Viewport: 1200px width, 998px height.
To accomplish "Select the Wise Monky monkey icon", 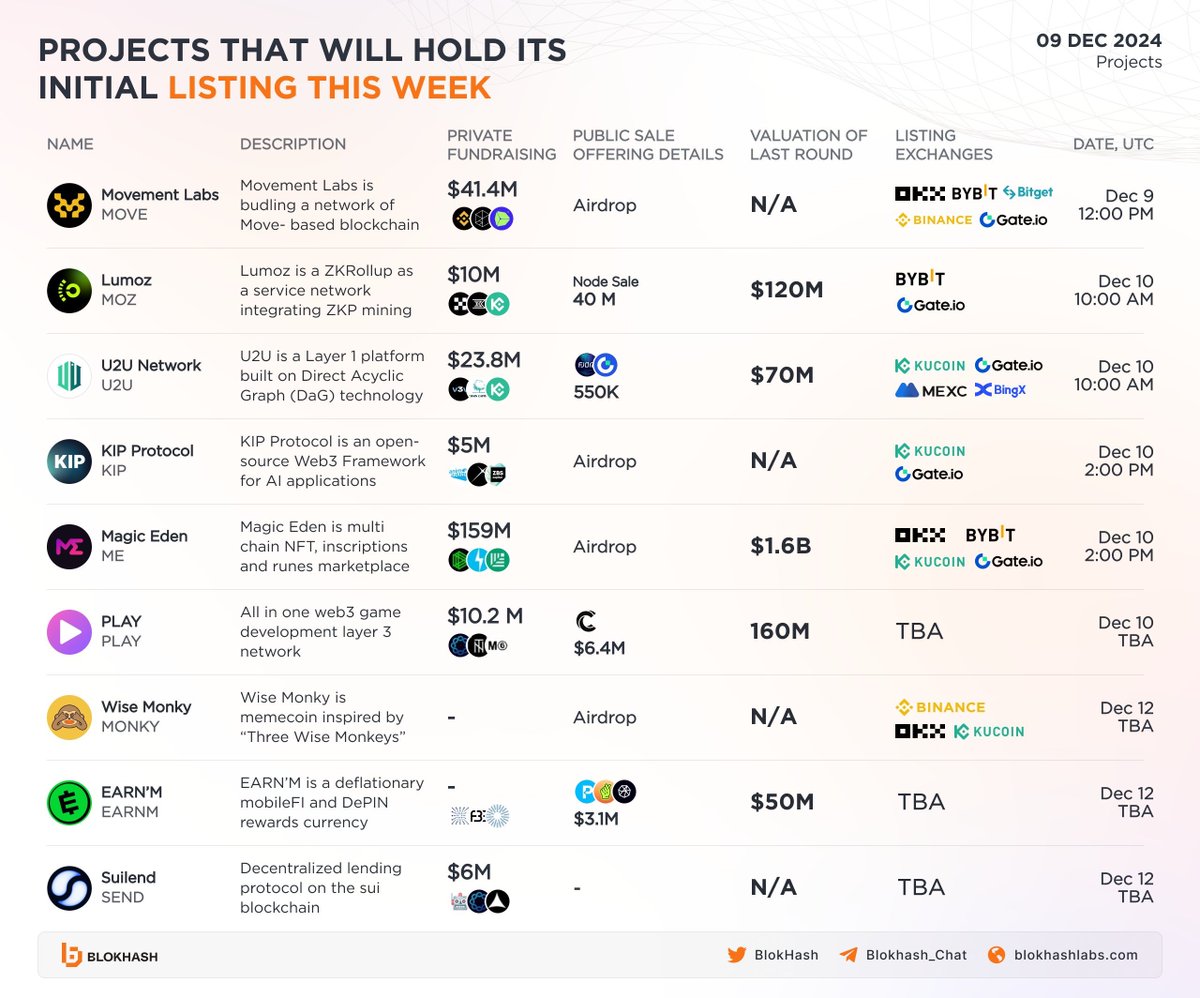I will point(69,717).
